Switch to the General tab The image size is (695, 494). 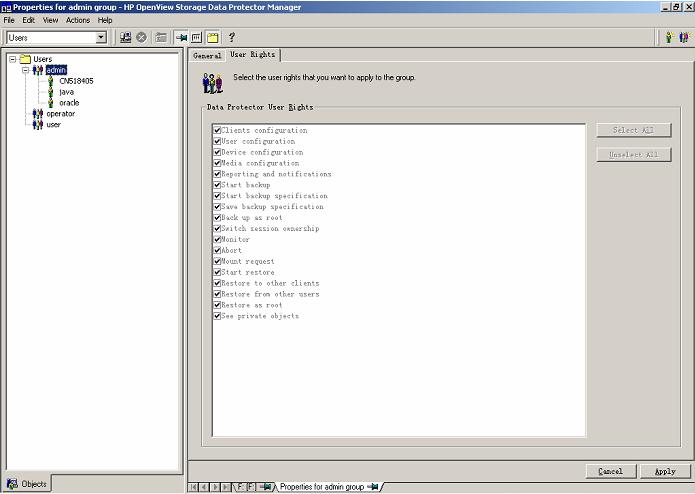pyautogui.click(x=207, y=56)
